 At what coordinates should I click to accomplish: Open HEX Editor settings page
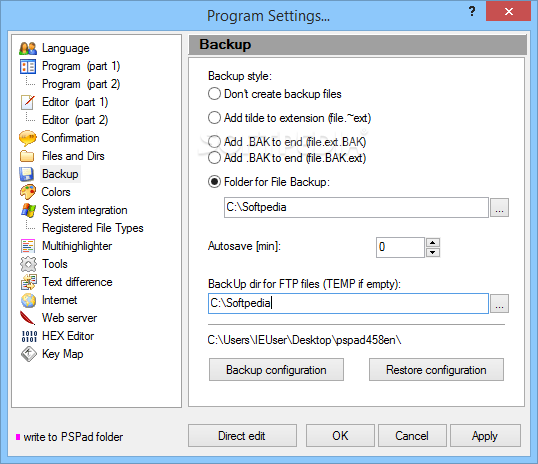[68, 336]
